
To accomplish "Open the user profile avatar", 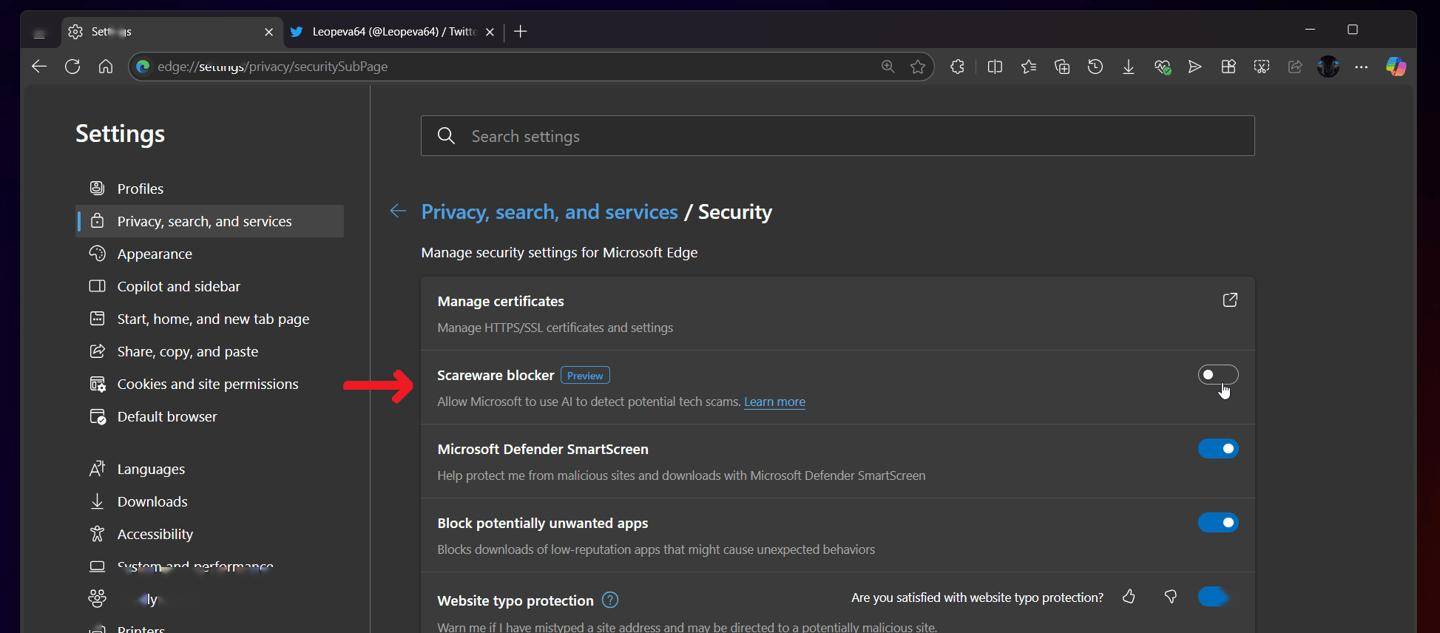I will pyautogui.click(x=1328, y=67).
